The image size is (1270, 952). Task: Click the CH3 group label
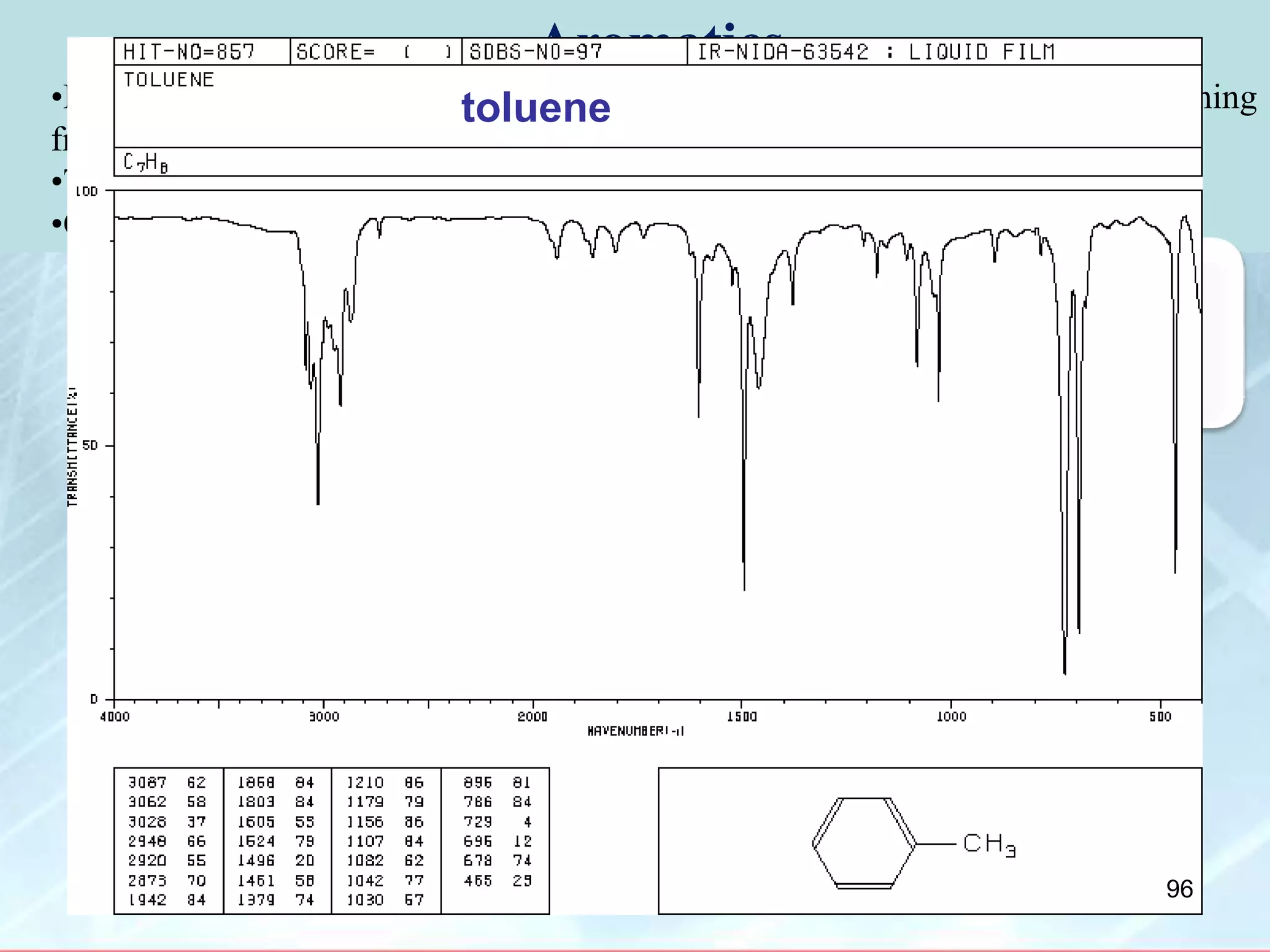989,844
